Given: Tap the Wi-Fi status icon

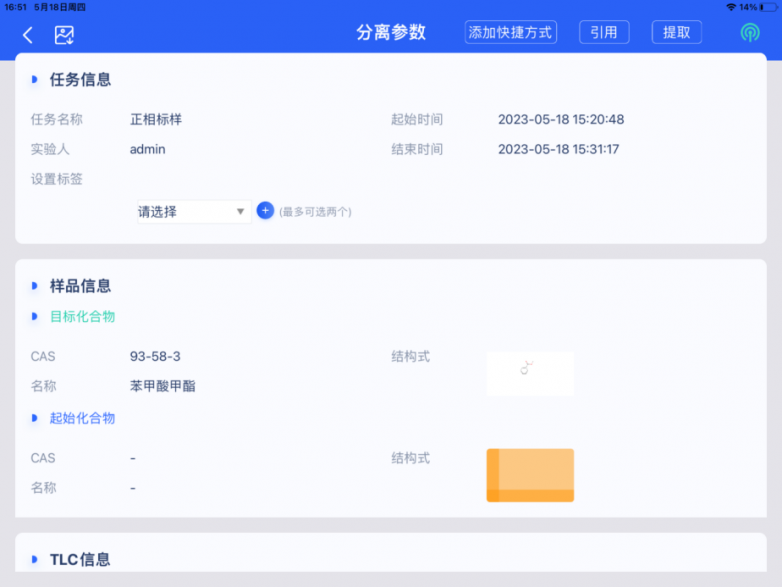Looking at the screenshot, I should [731, 7].
